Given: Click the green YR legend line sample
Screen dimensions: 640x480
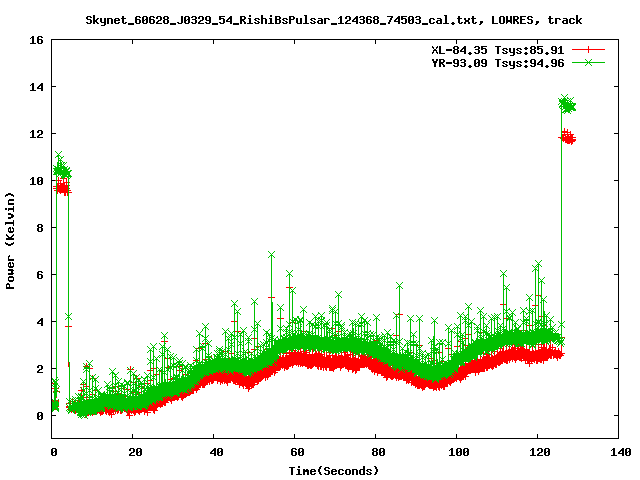Looking at the screenshot, I should pyautogui.click(x=588, y=63).
